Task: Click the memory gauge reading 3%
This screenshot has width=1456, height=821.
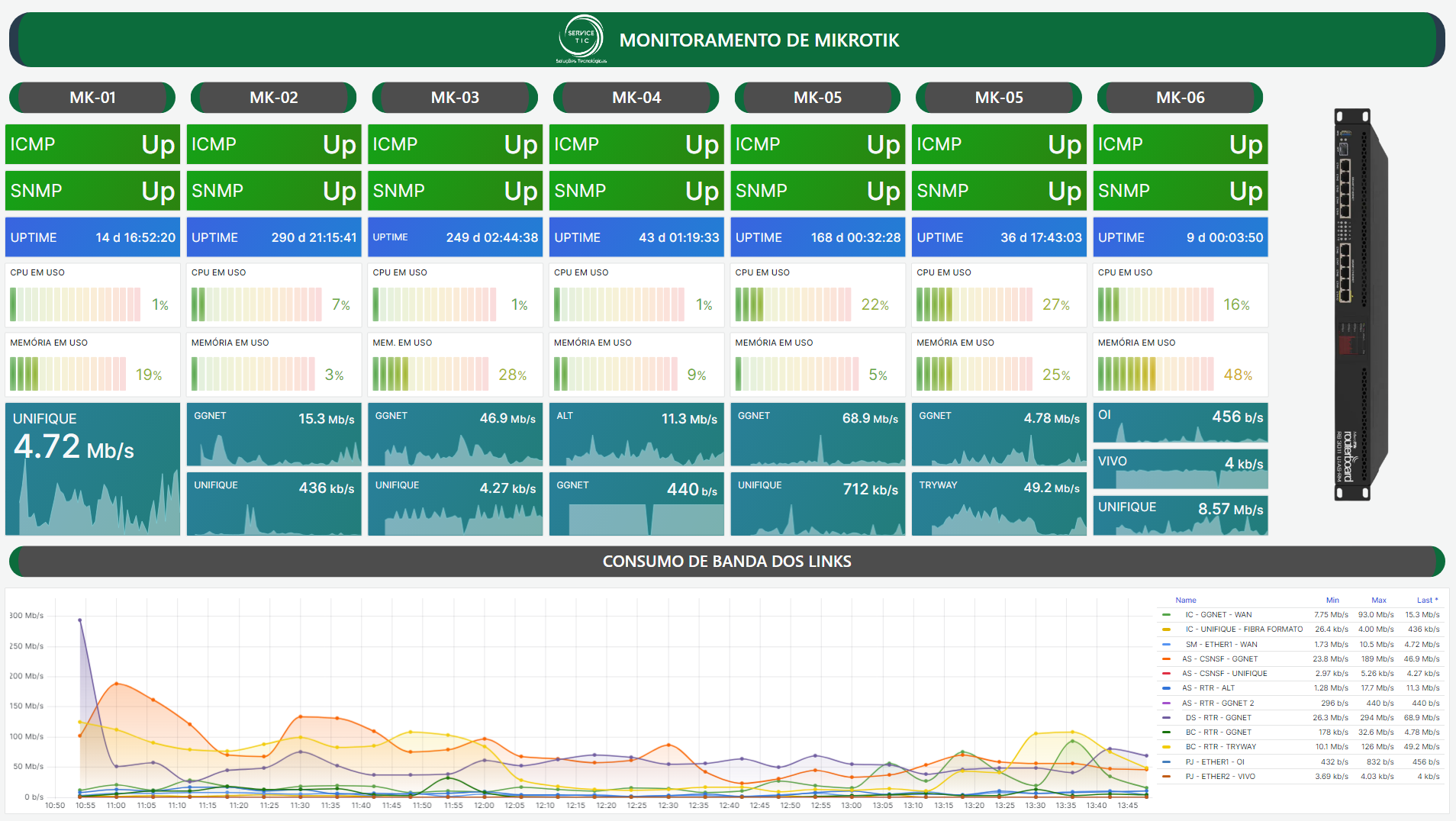Action: coord(274,365)
